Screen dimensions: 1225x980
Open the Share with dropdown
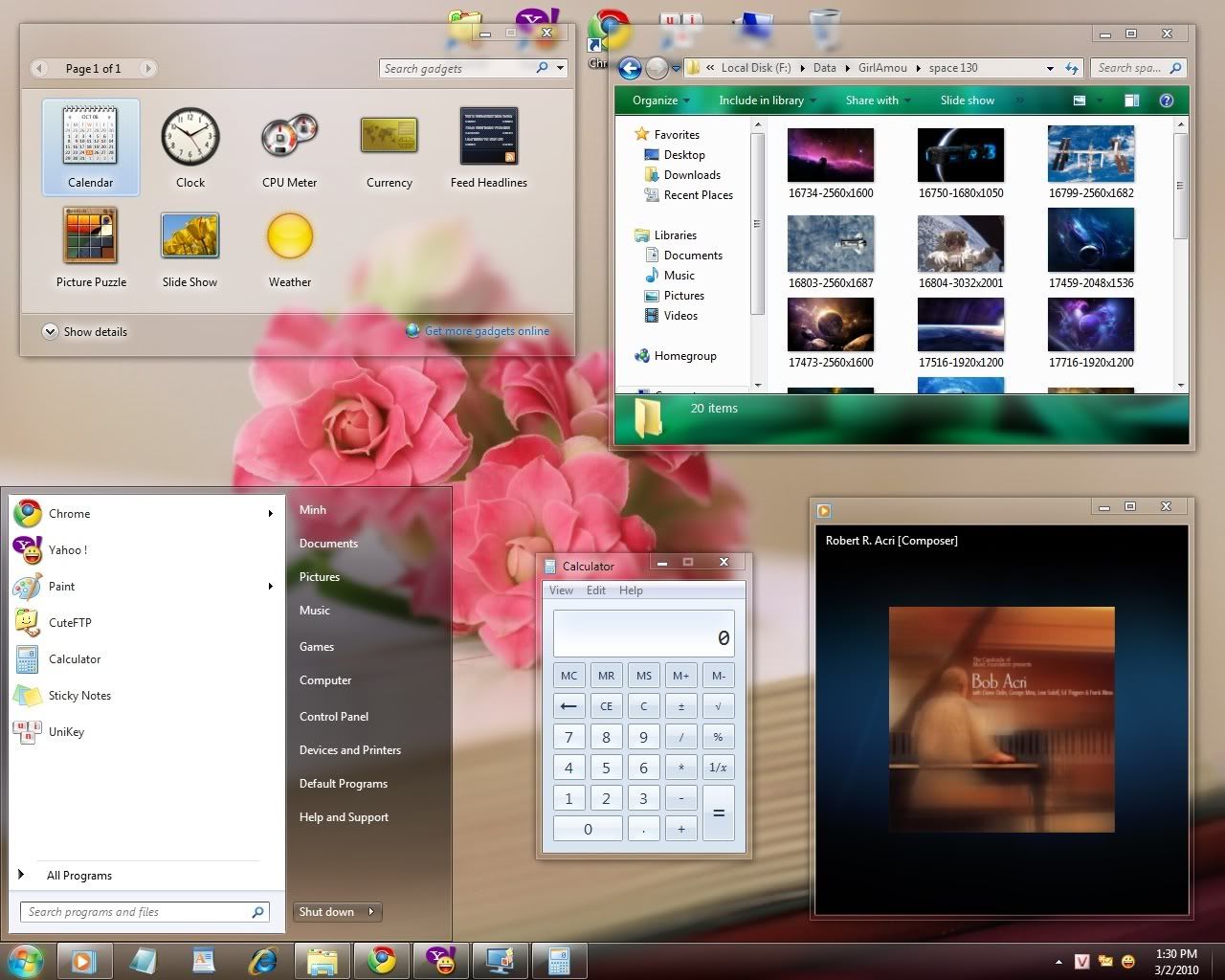coord(878,100)
